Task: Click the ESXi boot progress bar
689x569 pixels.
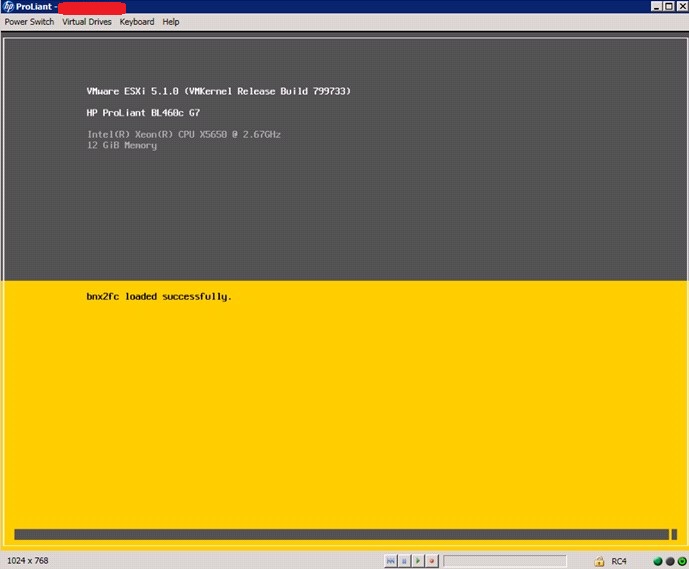Action: coord(345,534)
